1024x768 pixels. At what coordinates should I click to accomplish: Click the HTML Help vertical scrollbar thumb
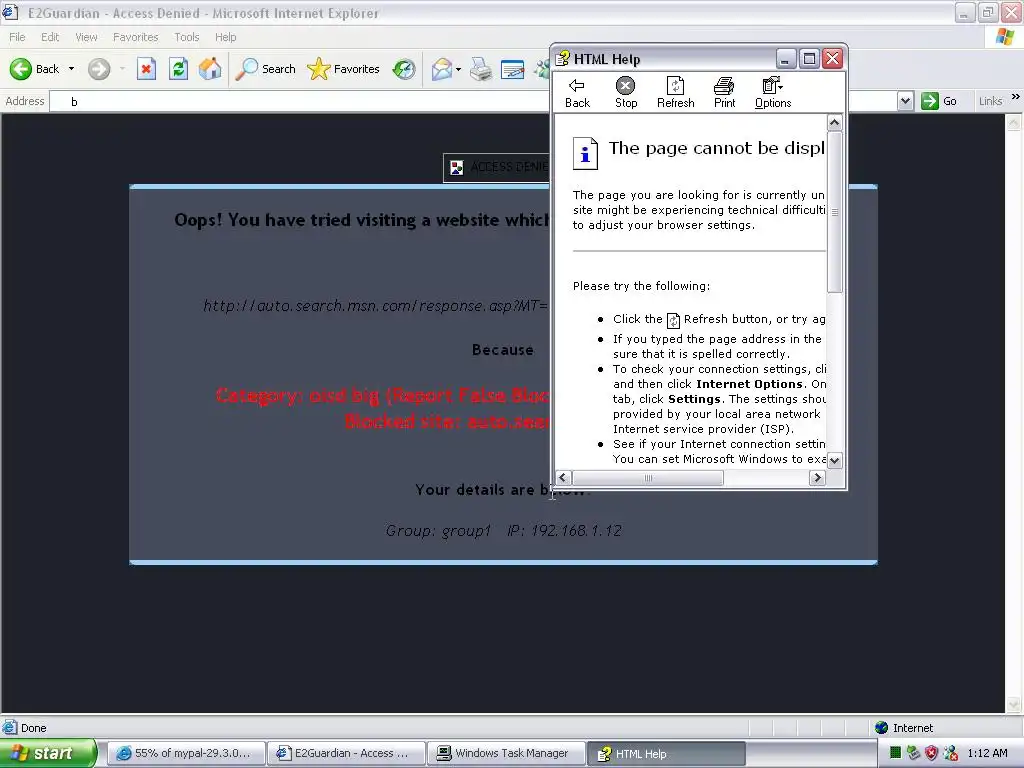click(834, 212)
